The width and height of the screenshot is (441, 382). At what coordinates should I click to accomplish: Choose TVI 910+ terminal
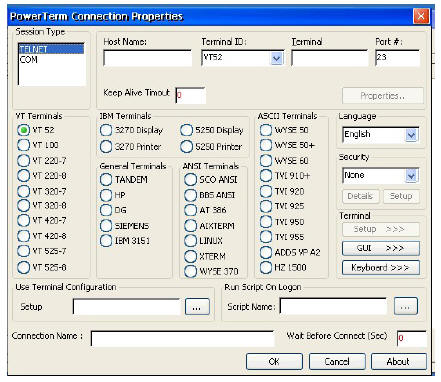click(266, 175)
